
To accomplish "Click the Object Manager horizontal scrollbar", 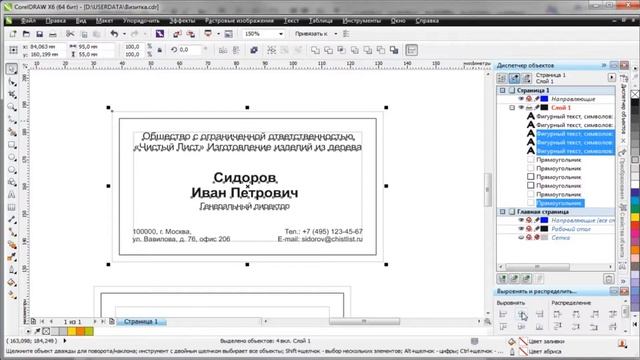I will click(x=556, y=267).
